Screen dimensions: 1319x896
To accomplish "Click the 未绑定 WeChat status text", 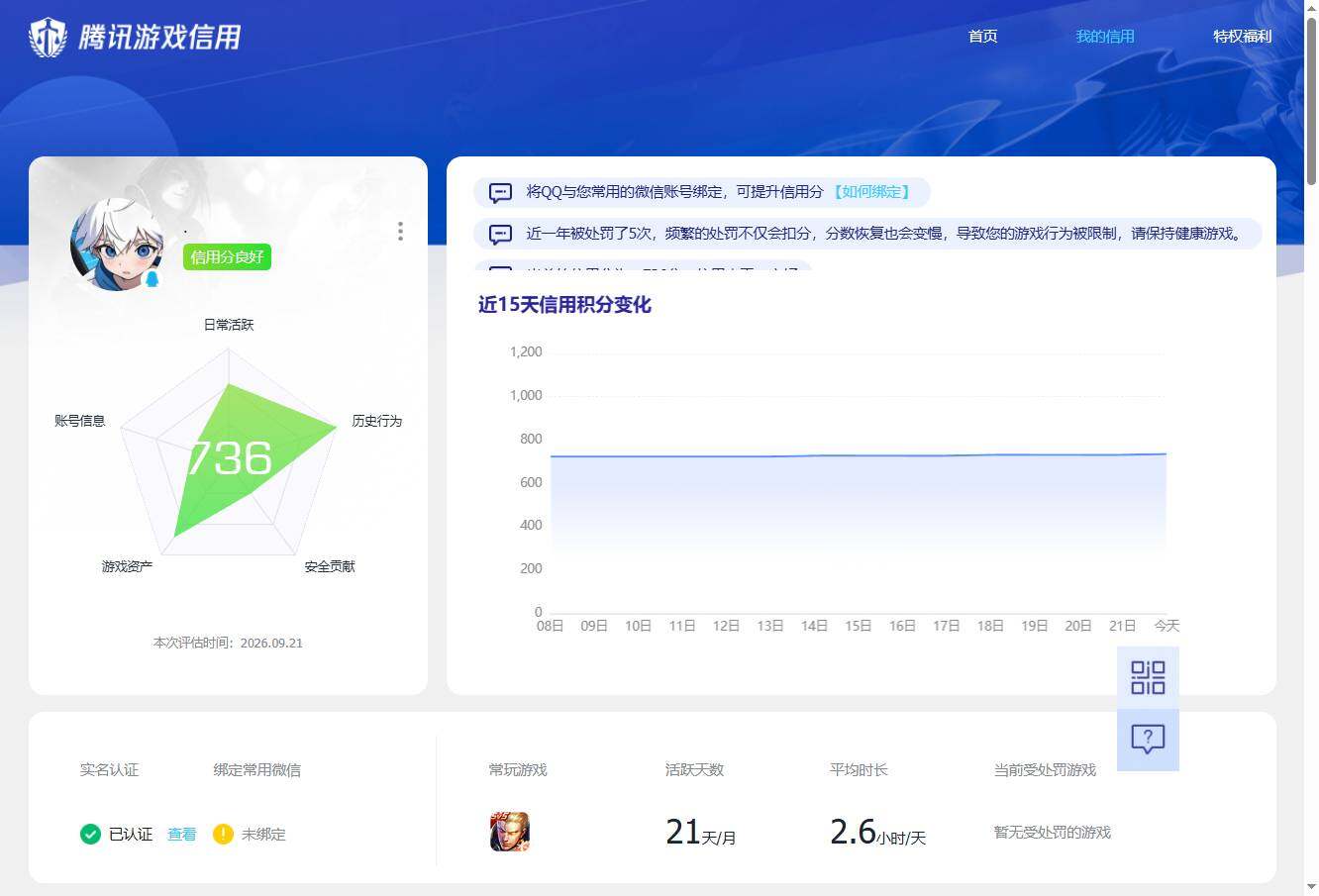I will click(x=263, y=834).
